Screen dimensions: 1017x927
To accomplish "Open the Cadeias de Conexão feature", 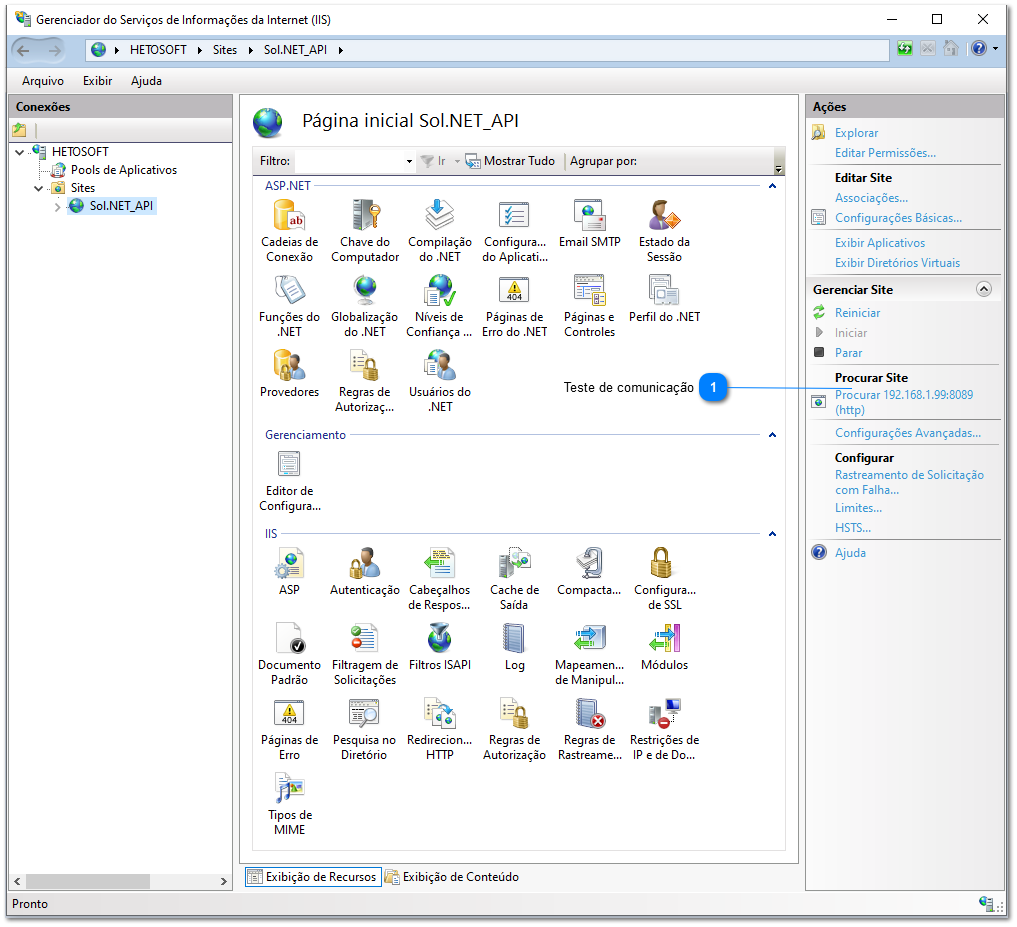I will tap(289, 222).
